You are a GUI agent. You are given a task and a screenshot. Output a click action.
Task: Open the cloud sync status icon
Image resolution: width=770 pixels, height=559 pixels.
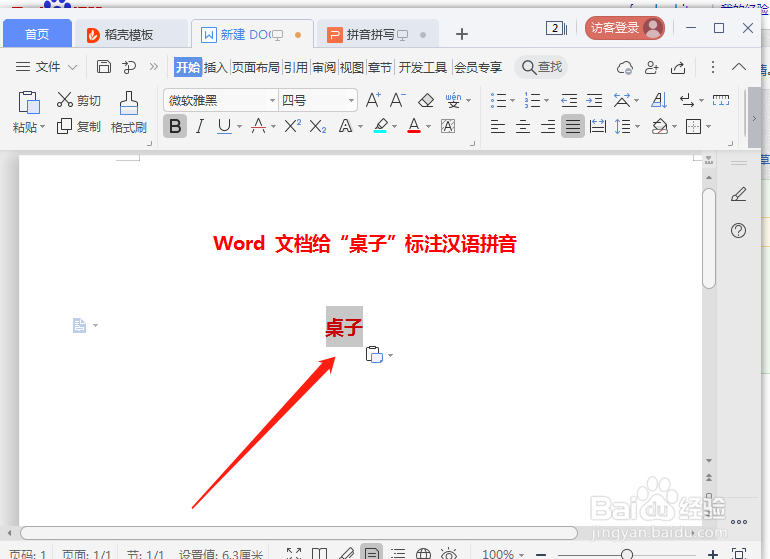click(625, 67)
